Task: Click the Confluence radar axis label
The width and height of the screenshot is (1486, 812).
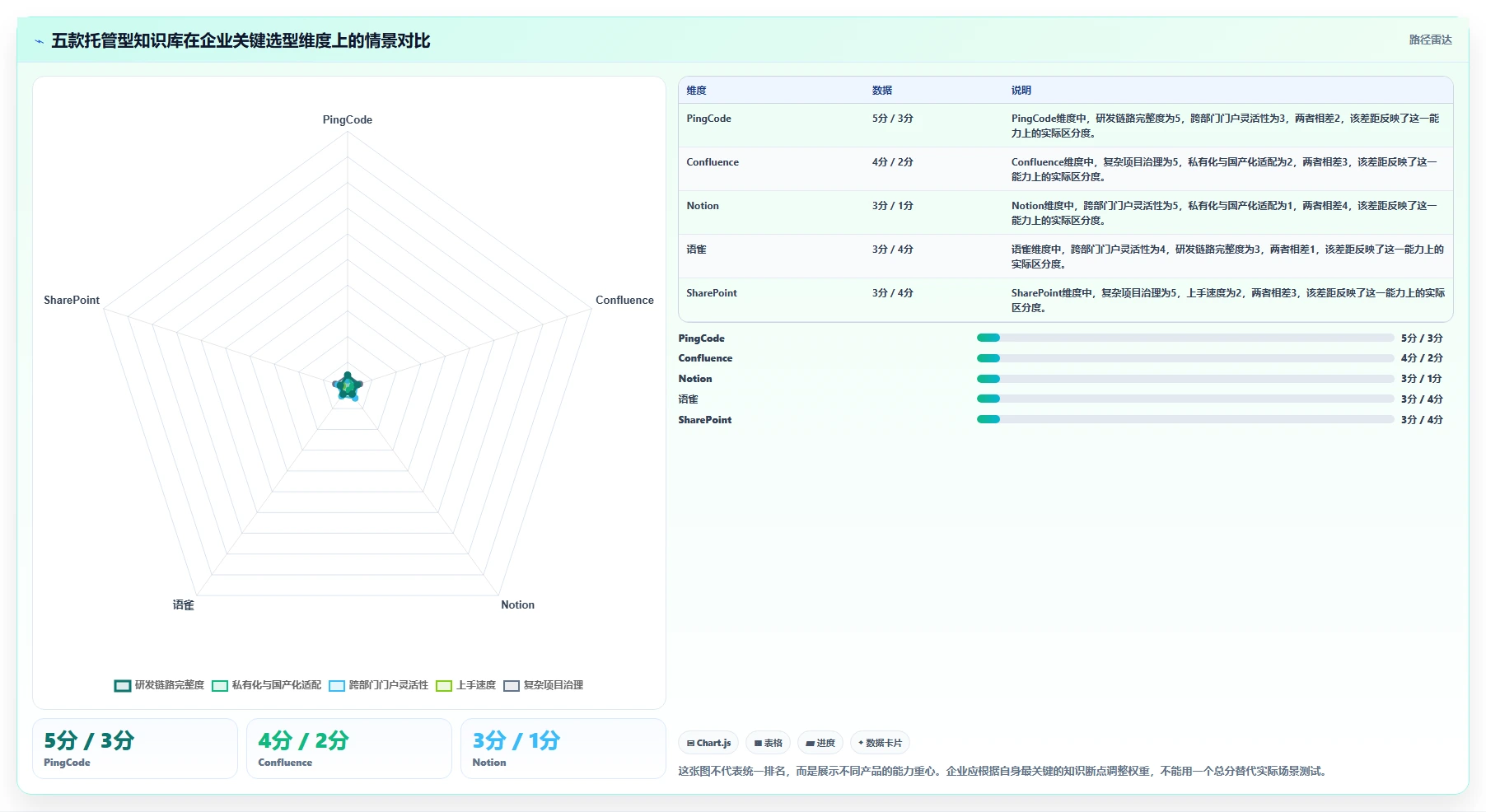Action: (x=624, y=300)
